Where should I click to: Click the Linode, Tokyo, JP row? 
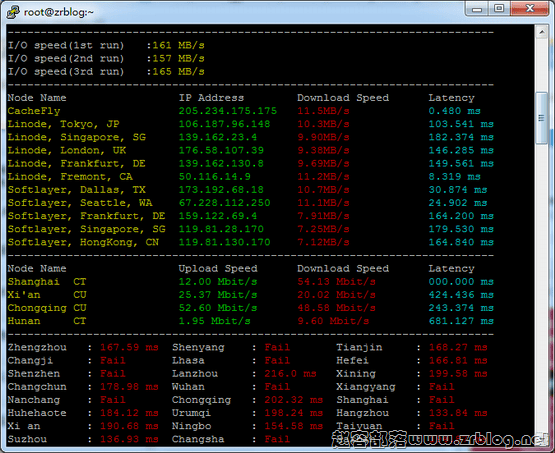click(x=251, y=124)
